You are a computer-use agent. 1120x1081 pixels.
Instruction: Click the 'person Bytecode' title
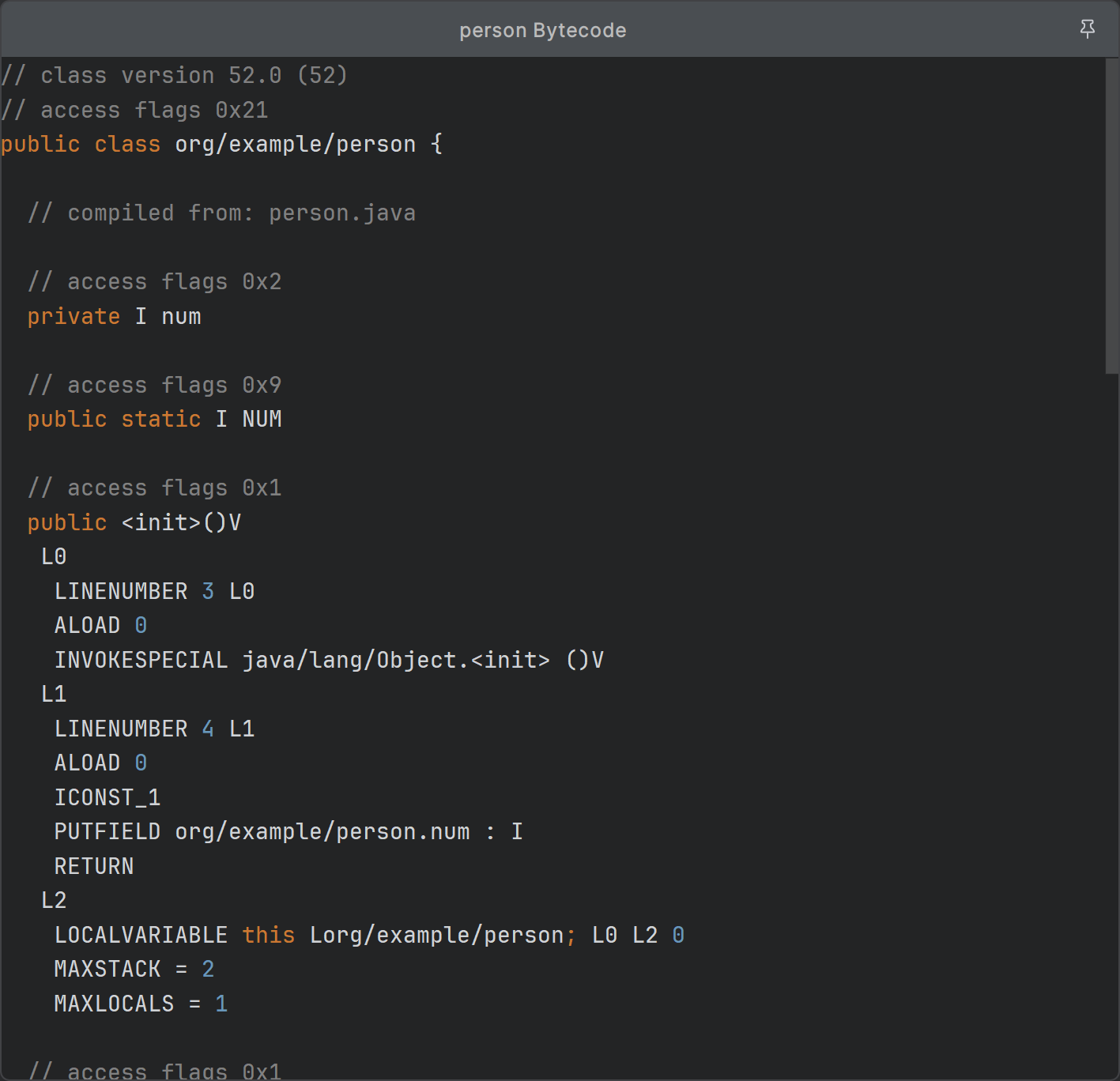[x=543, y=30]
